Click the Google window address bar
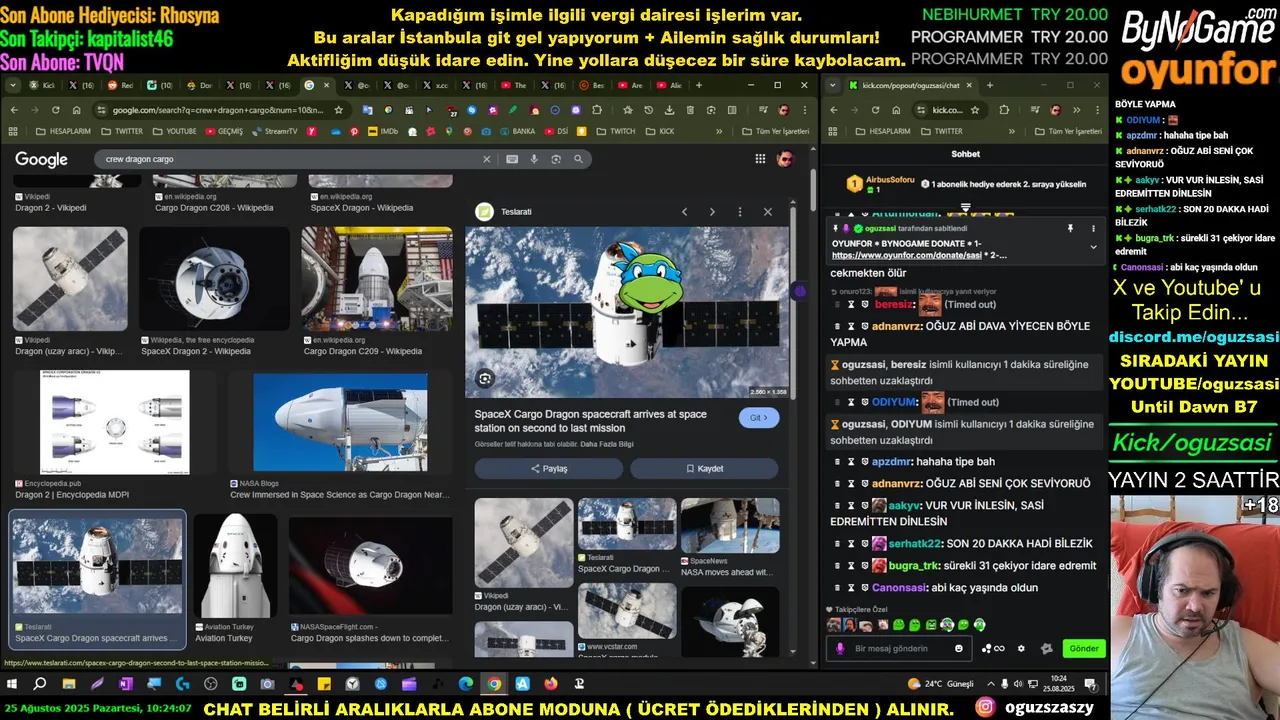 click(x=220, y=110)
